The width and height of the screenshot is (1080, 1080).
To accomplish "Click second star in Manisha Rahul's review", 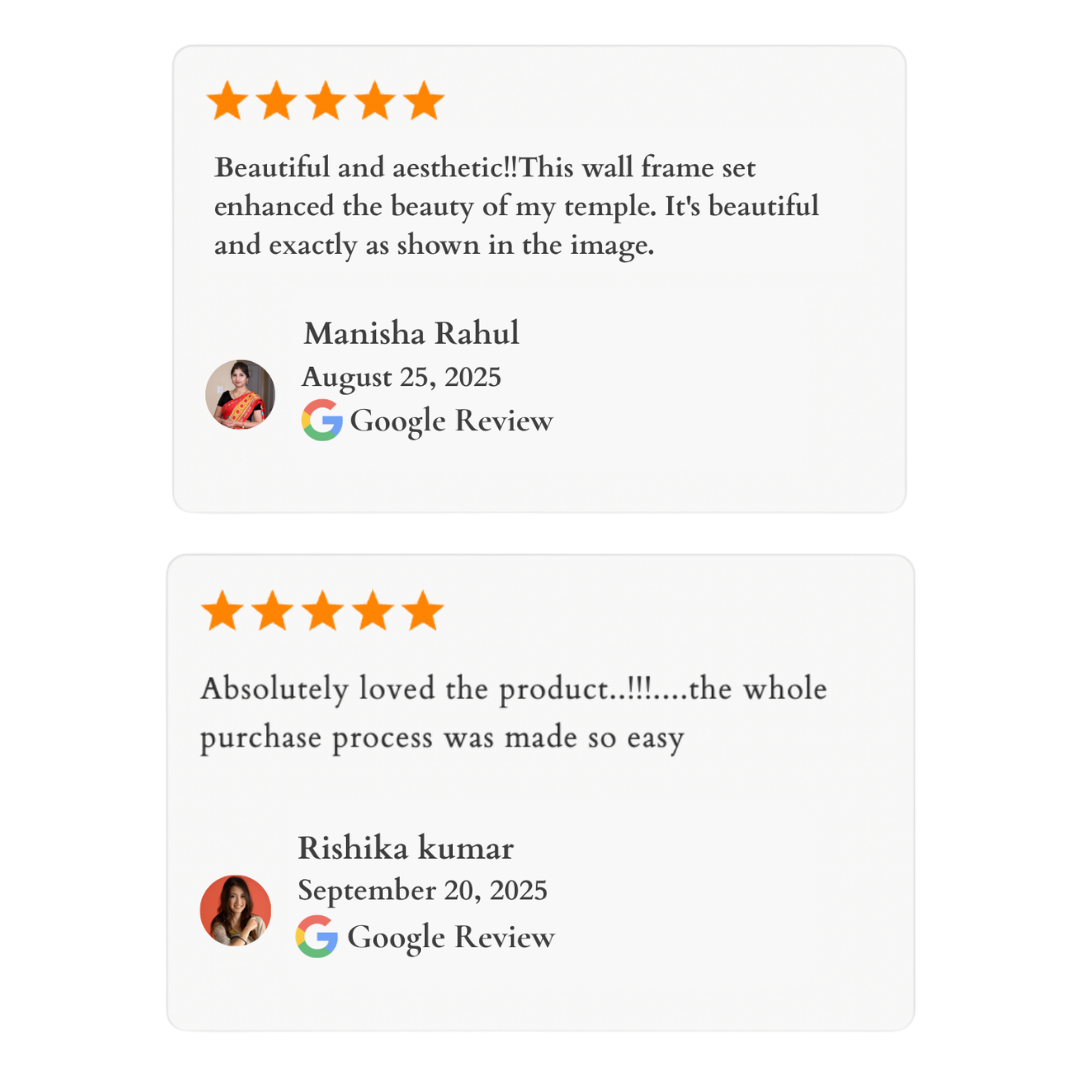I will (x=276, y=102).
